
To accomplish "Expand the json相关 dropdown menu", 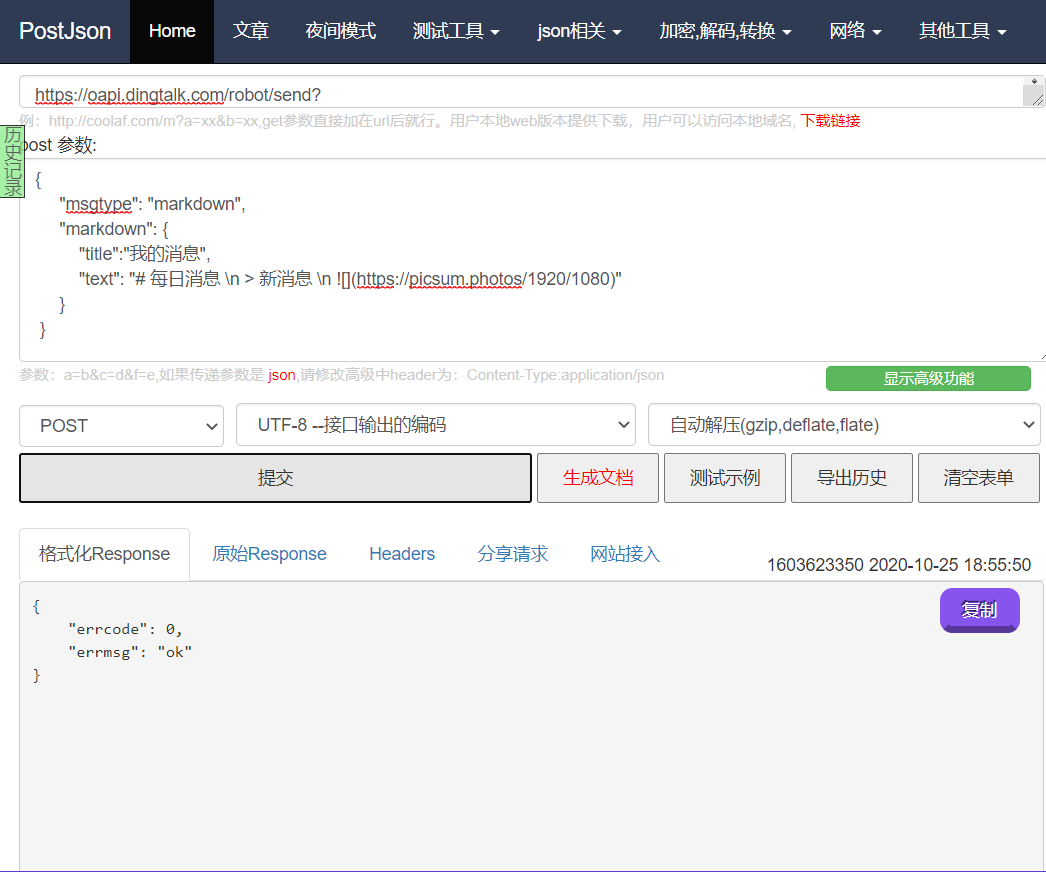I will 579,31.
